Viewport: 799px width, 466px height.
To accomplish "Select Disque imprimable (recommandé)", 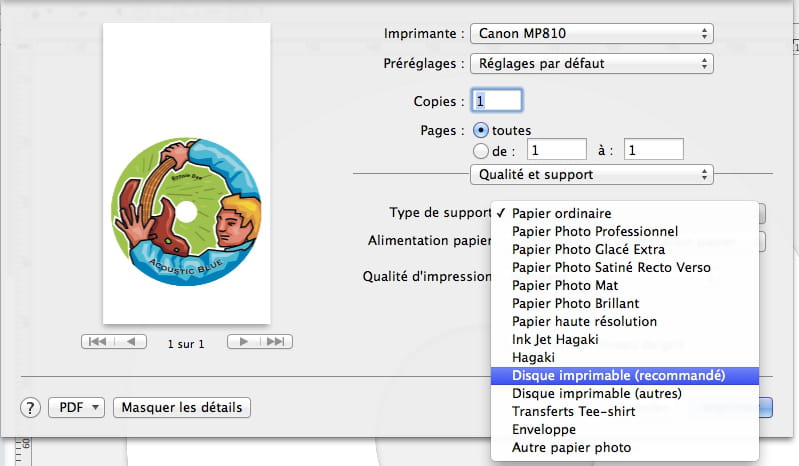I will [625, 375].
